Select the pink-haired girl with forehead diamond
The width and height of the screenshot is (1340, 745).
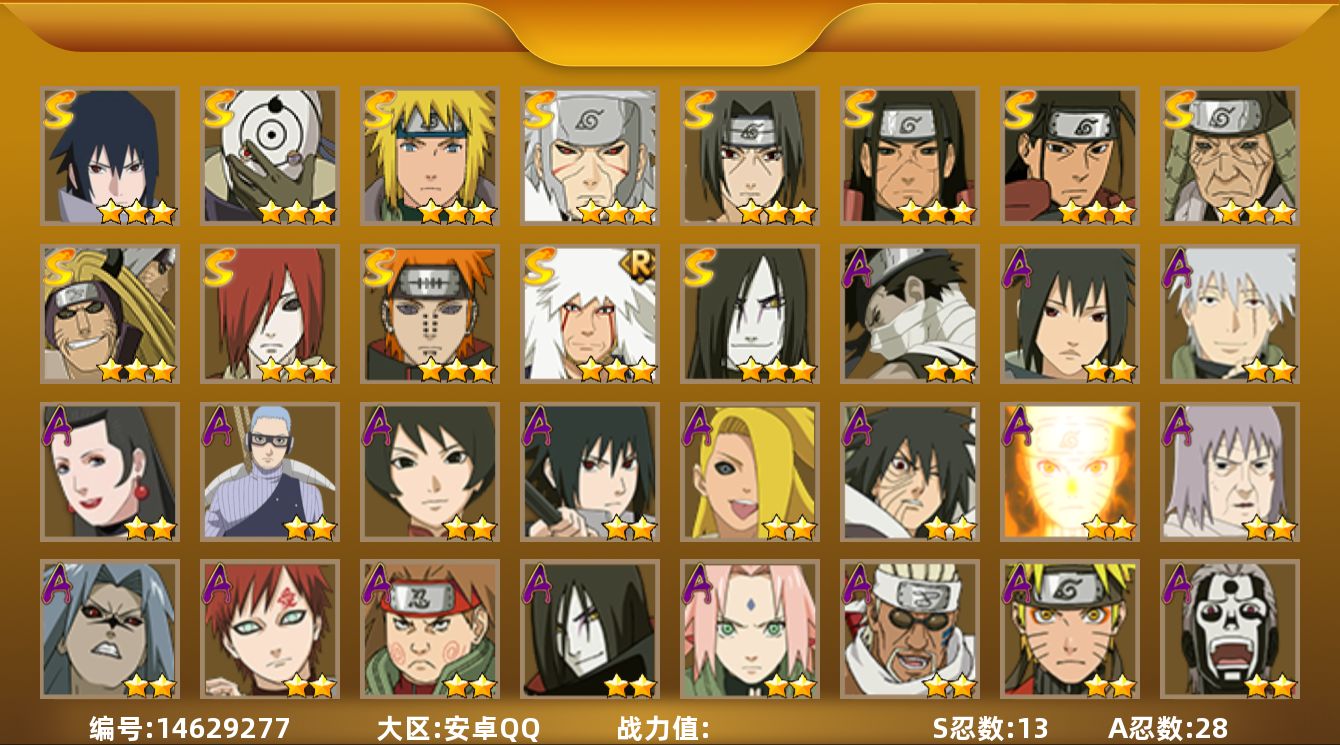coord(750,629)
